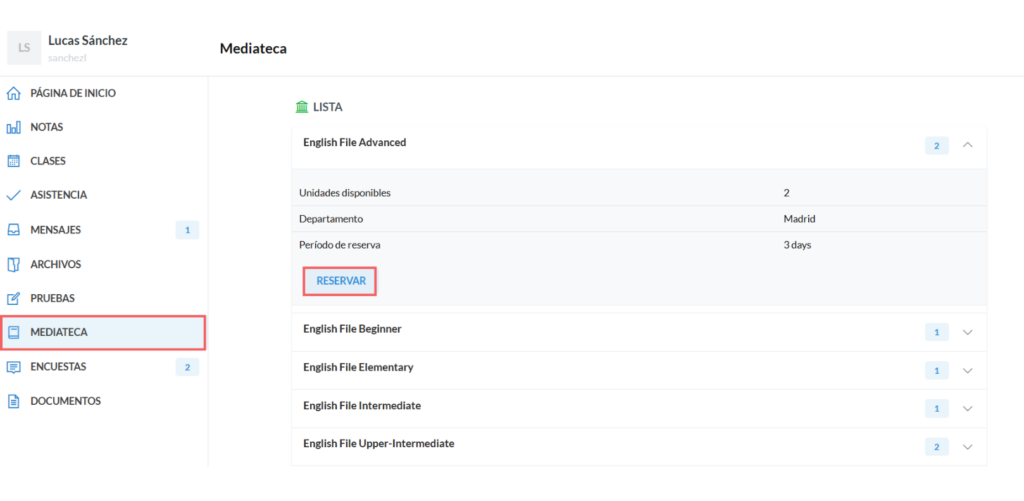The image size is (1024, 501).
Task: Click the Archivos file icon
Action: (x=14, y=264)
